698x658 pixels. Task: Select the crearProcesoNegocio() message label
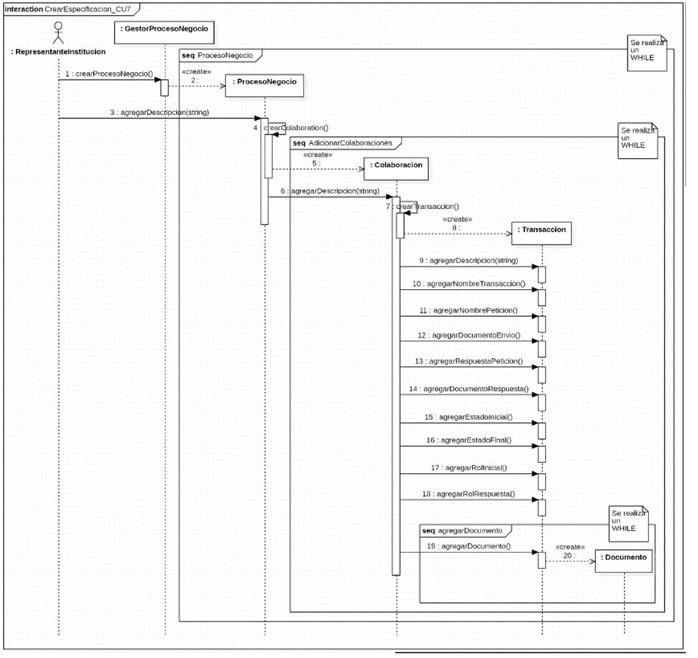point(109,75)
